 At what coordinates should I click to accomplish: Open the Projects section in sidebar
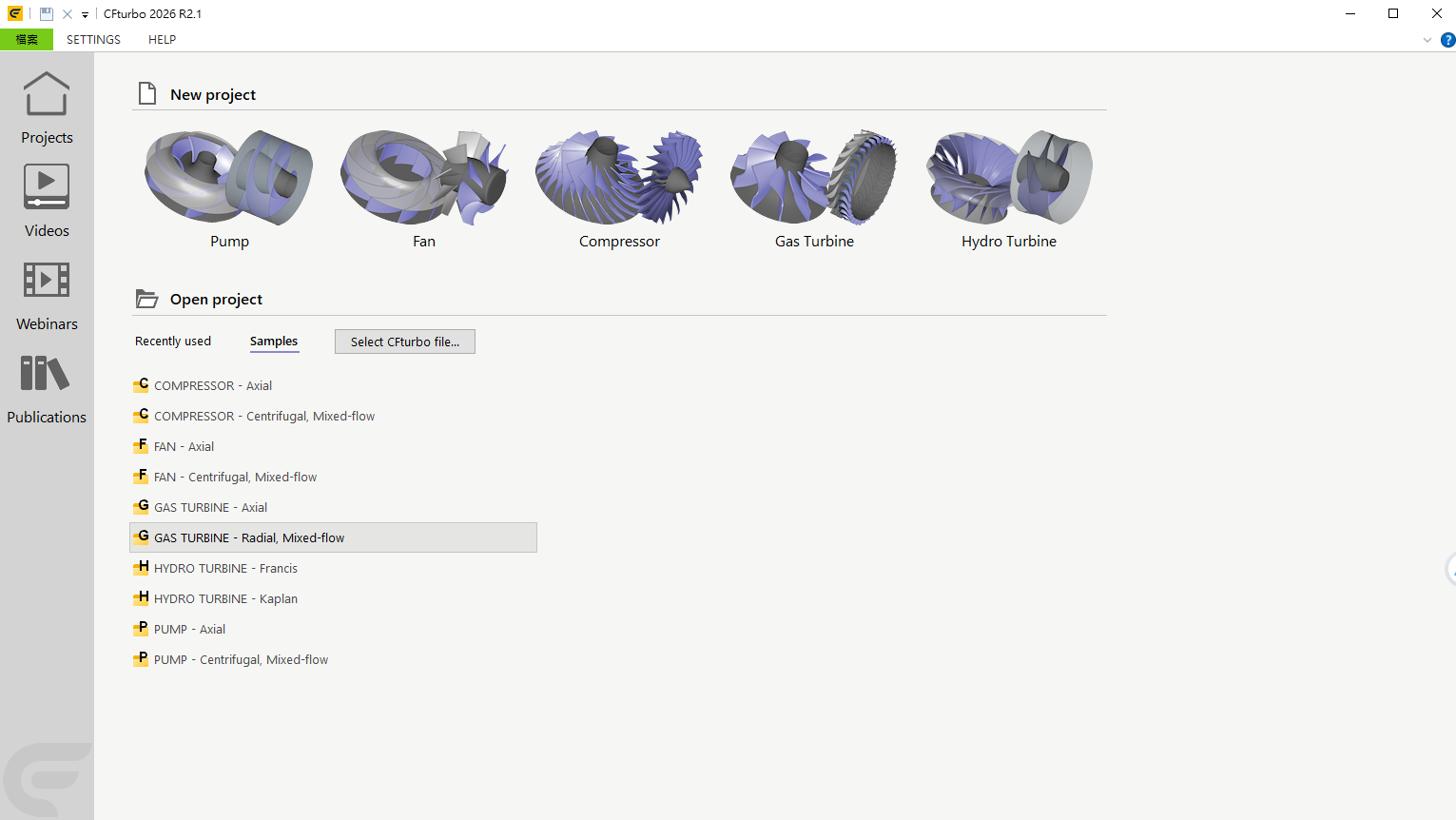47,108
